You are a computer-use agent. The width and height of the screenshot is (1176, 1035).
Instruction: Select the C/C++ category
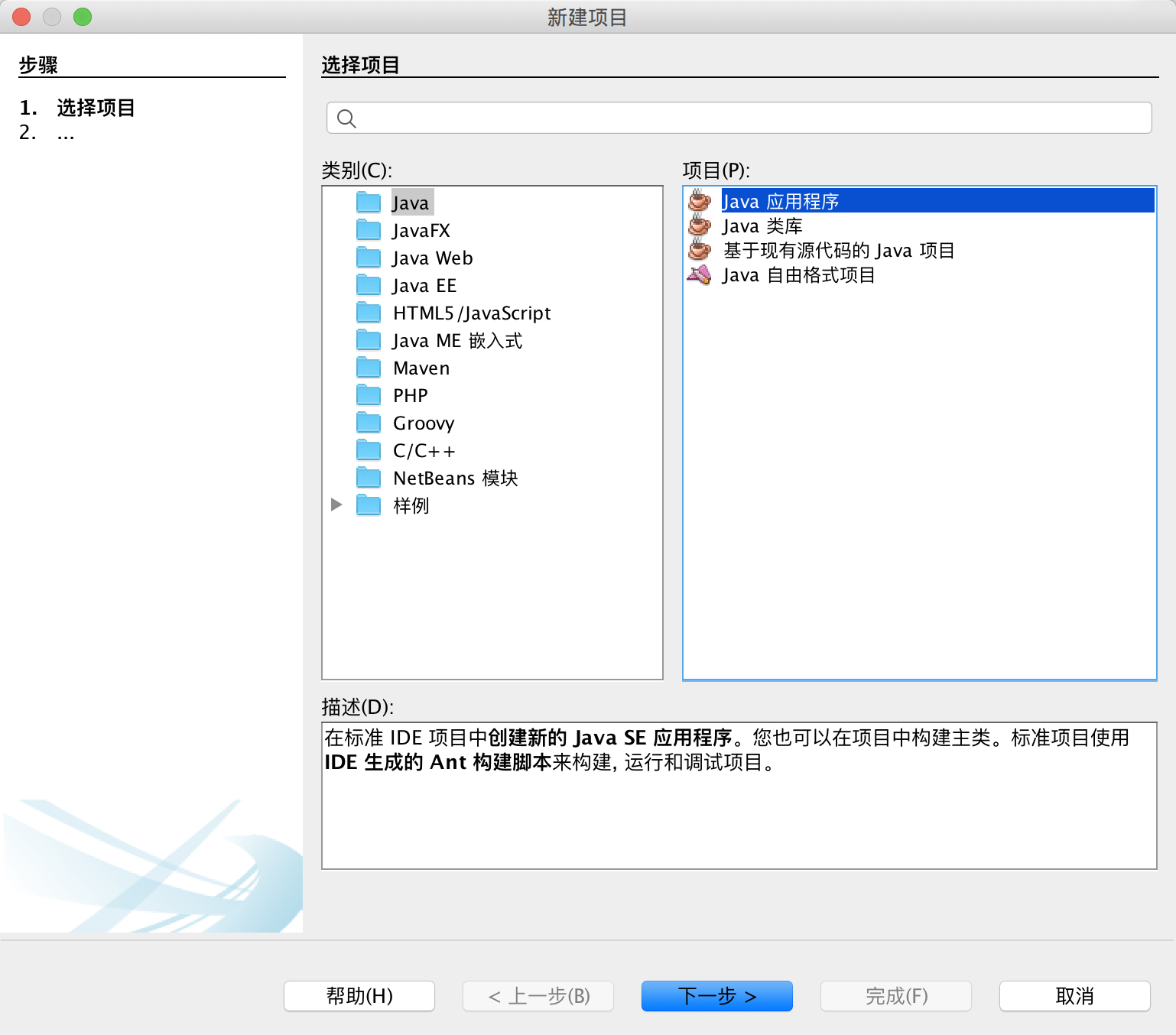(x=424, y=450)
